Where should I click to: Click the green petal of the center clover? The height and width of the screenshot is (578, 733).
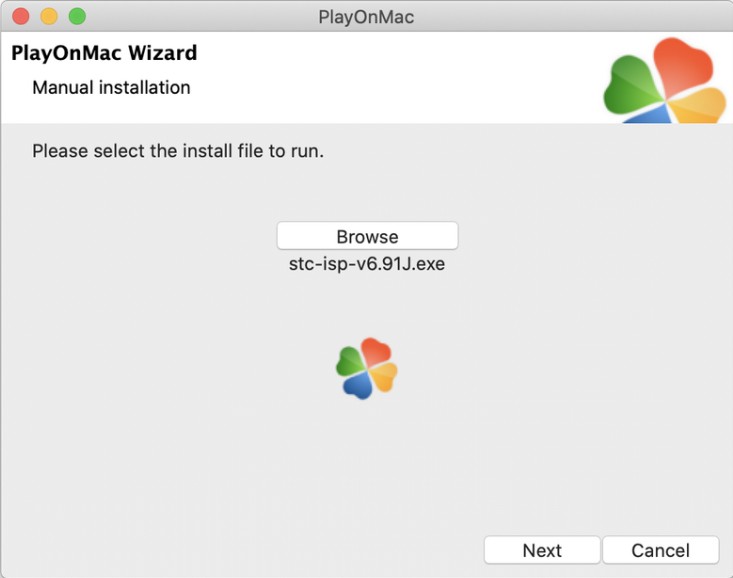(350, 361)
